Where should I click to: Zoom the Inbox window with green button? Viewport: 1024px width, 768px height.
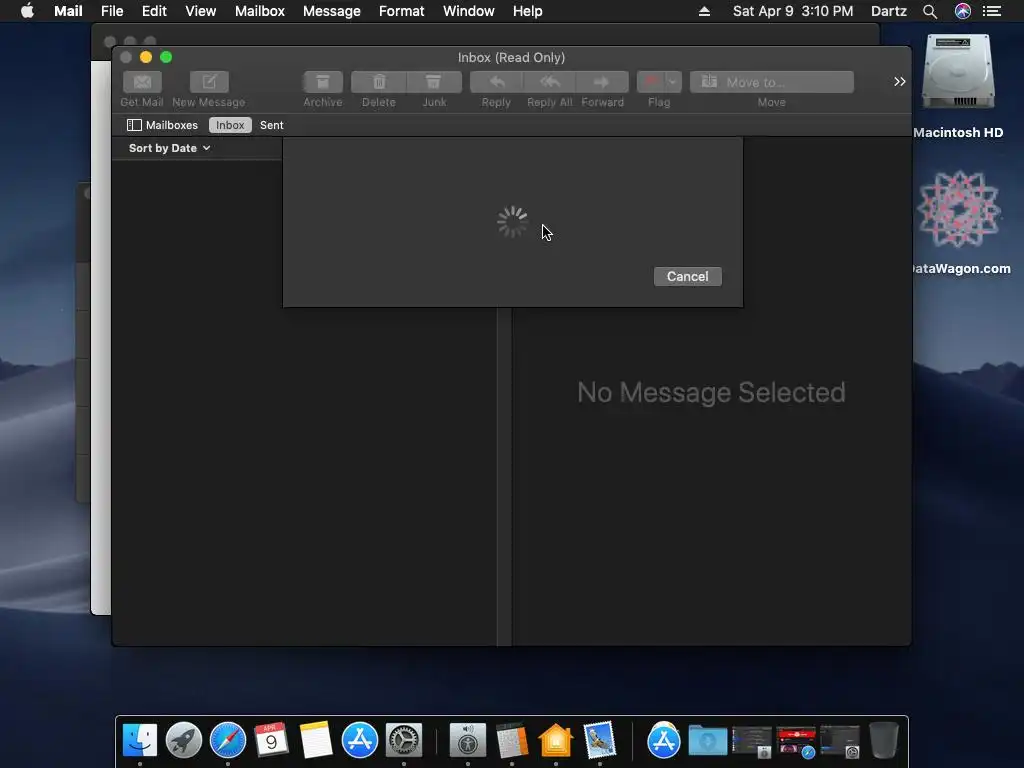[166, 57]
